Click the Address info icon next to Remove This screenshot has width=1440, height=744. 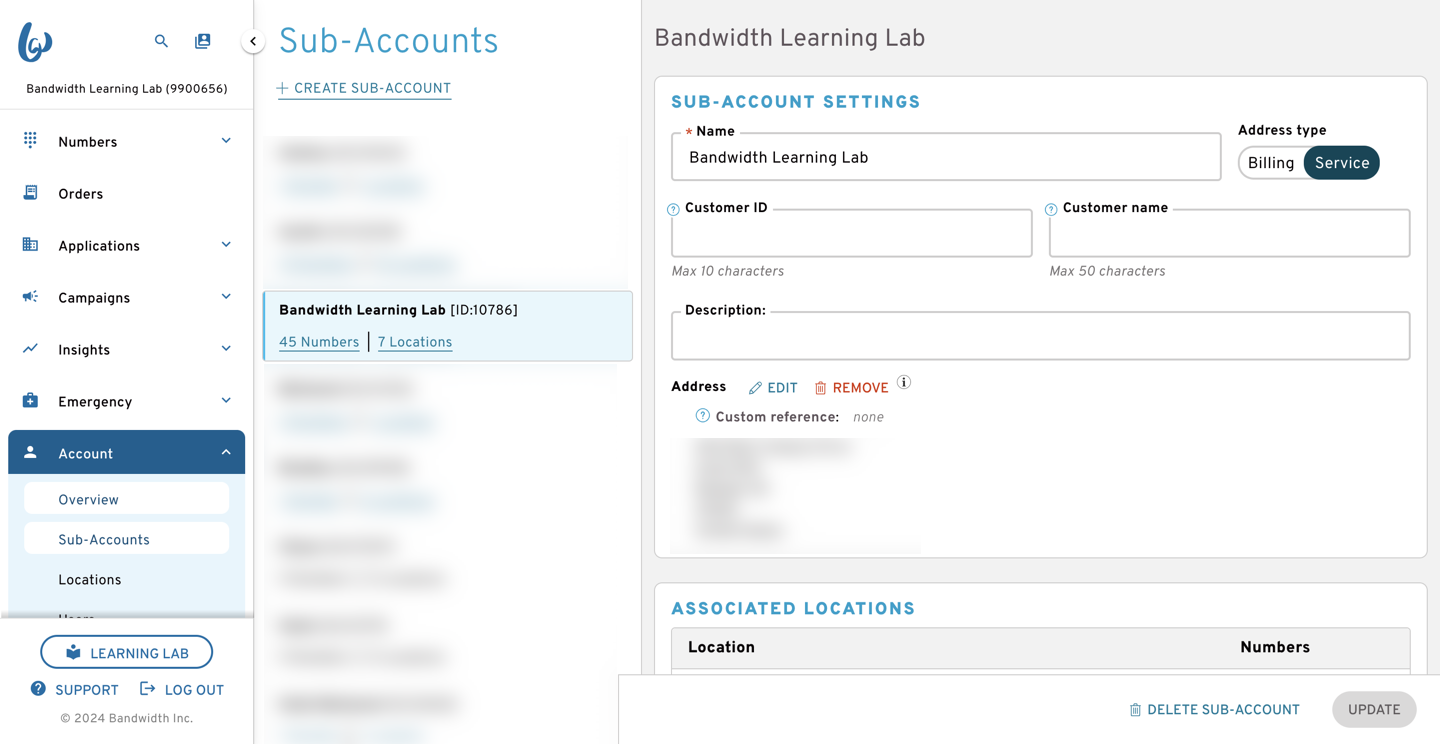[904, 383]
